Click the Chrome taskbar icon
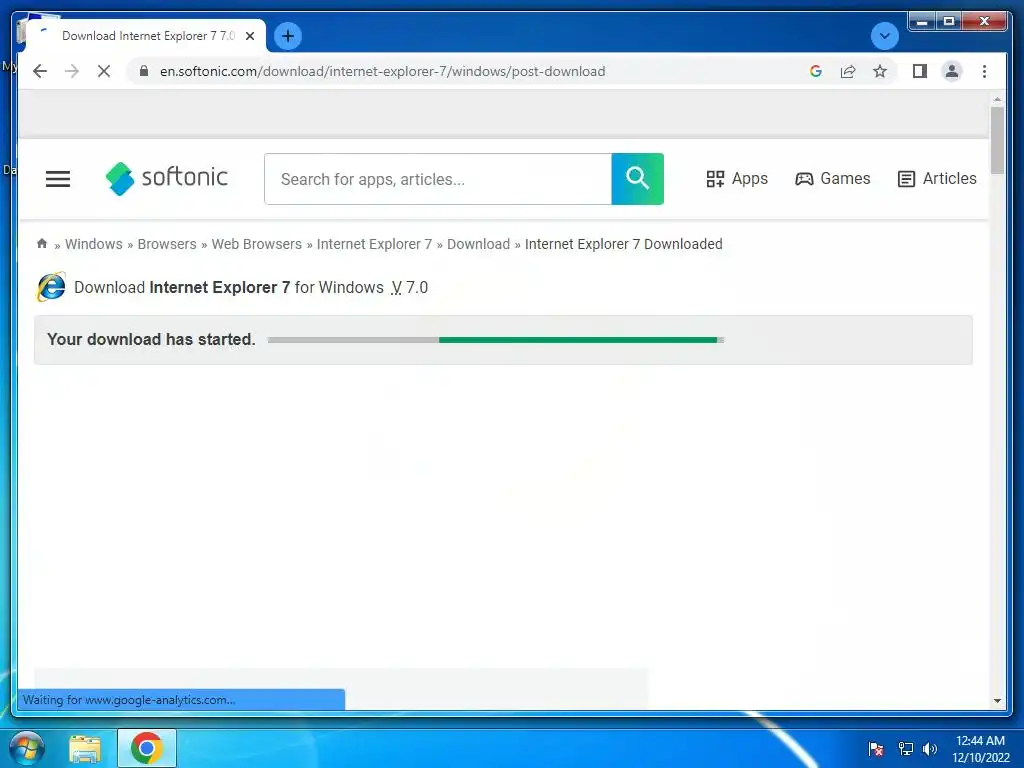The height and width of the screenshot is (768, 1024). pos(147,748)
